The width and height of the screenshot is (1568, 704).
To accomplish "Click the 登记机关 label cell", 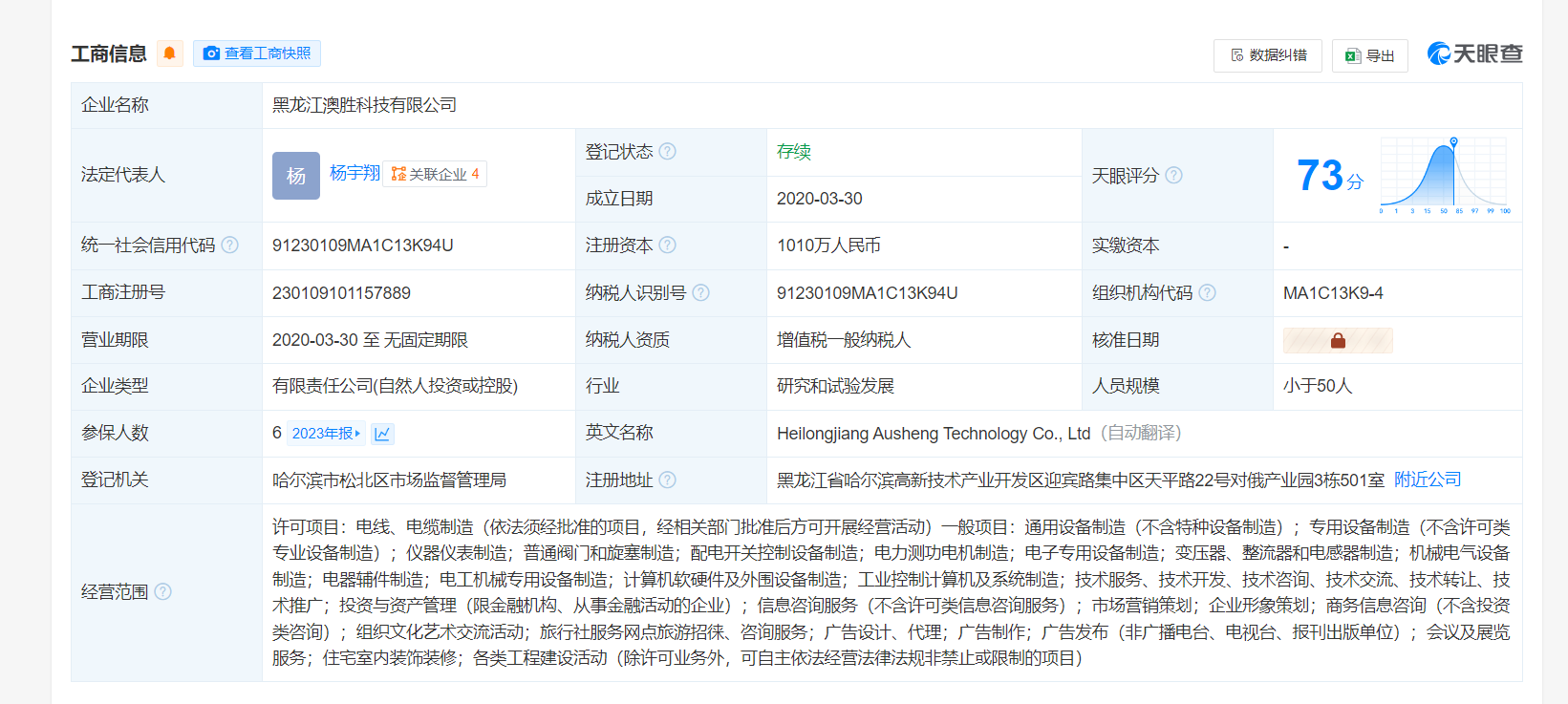I will [166, 480].
